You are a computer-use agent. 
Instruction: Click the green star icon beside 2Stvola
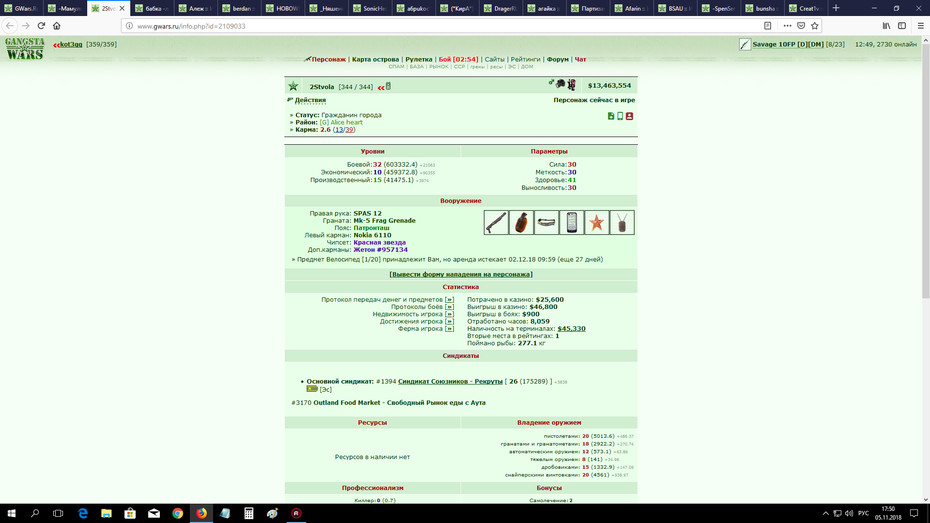(x=293, y=87)
